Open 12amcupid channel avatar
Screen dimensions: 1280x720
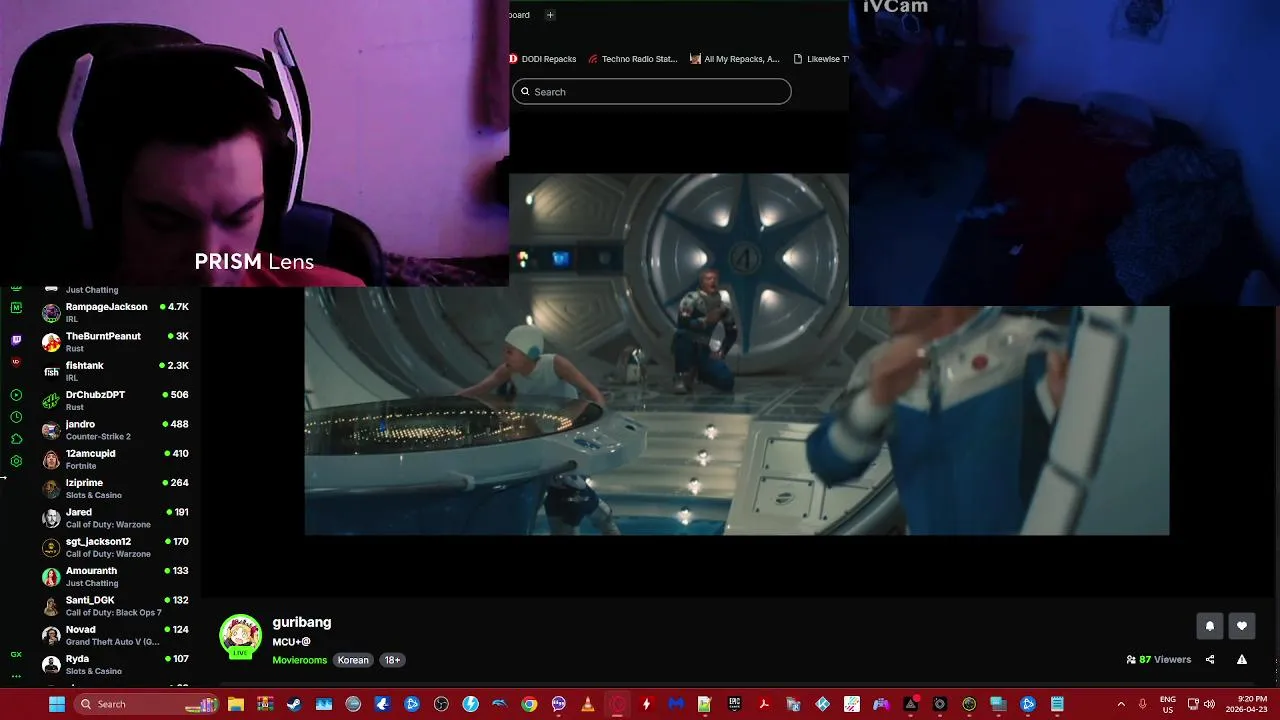[x=51, y=459]
